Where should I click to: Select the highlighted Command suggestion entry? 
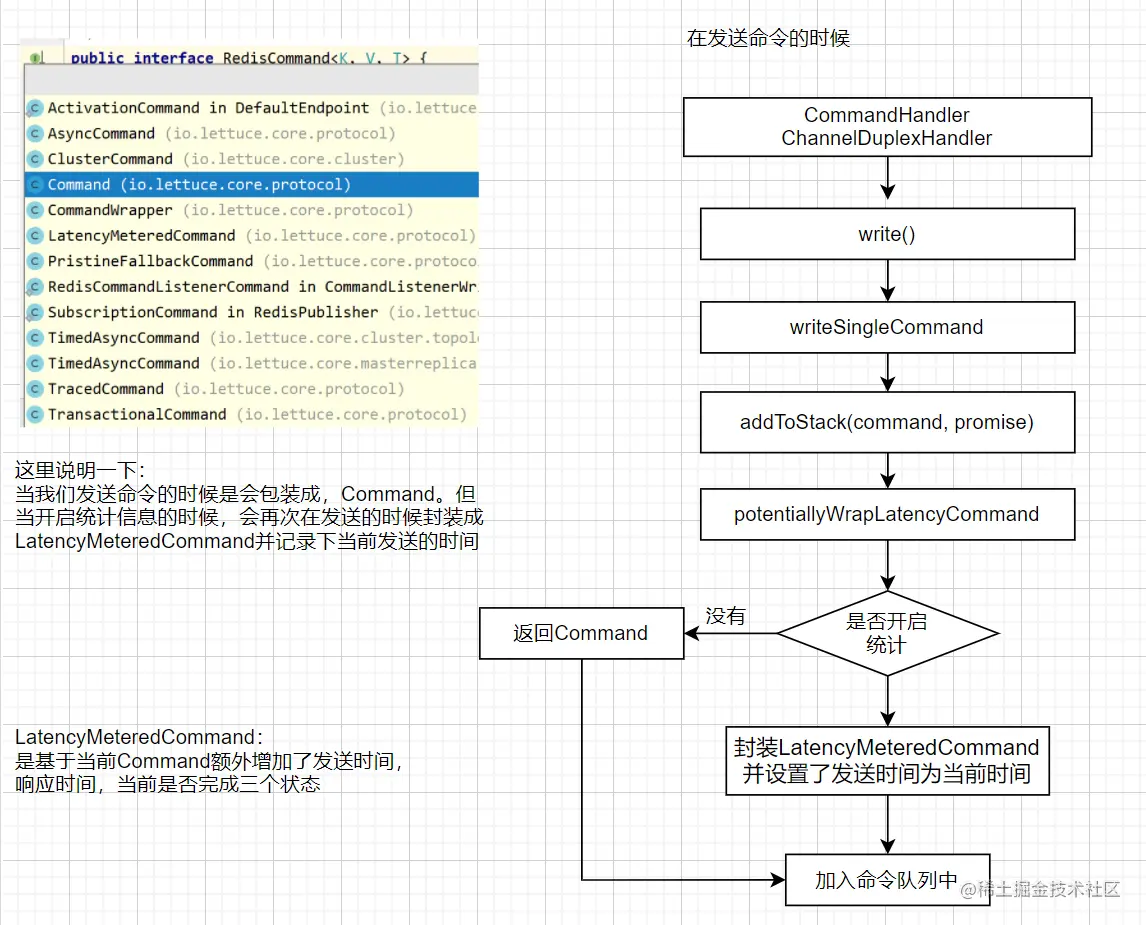tap(200, 184)
